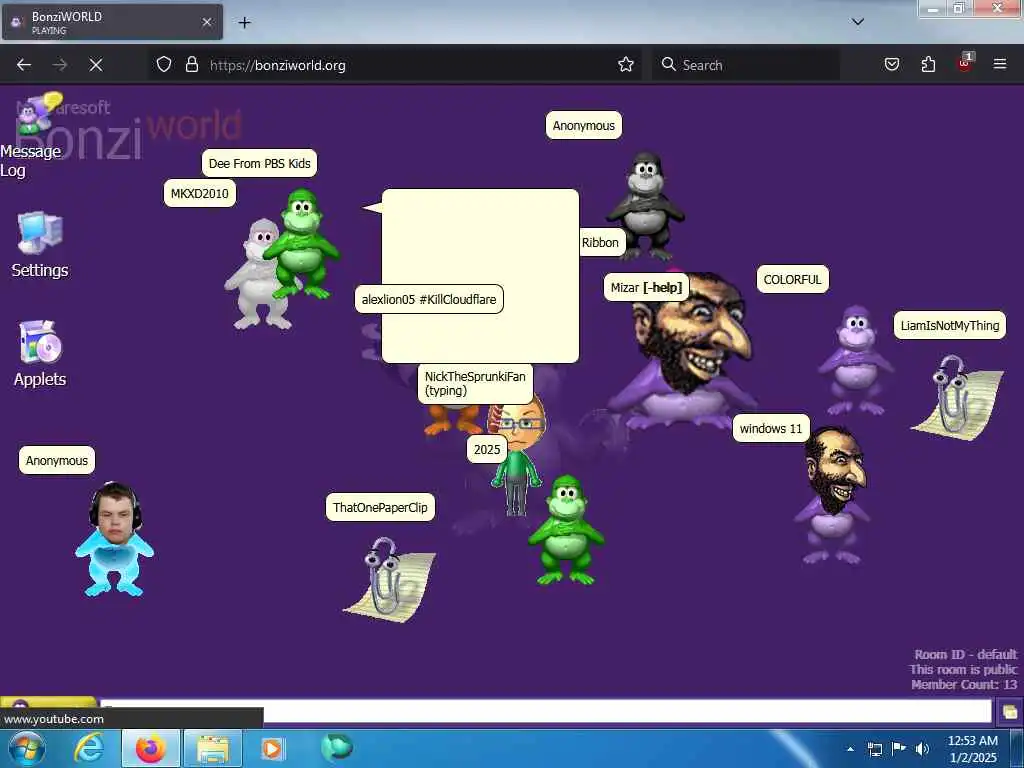This screenshot has width=1024, height=768.
Task: Open Windows Media Player from taskbar
Action: (x=272, y=748)
